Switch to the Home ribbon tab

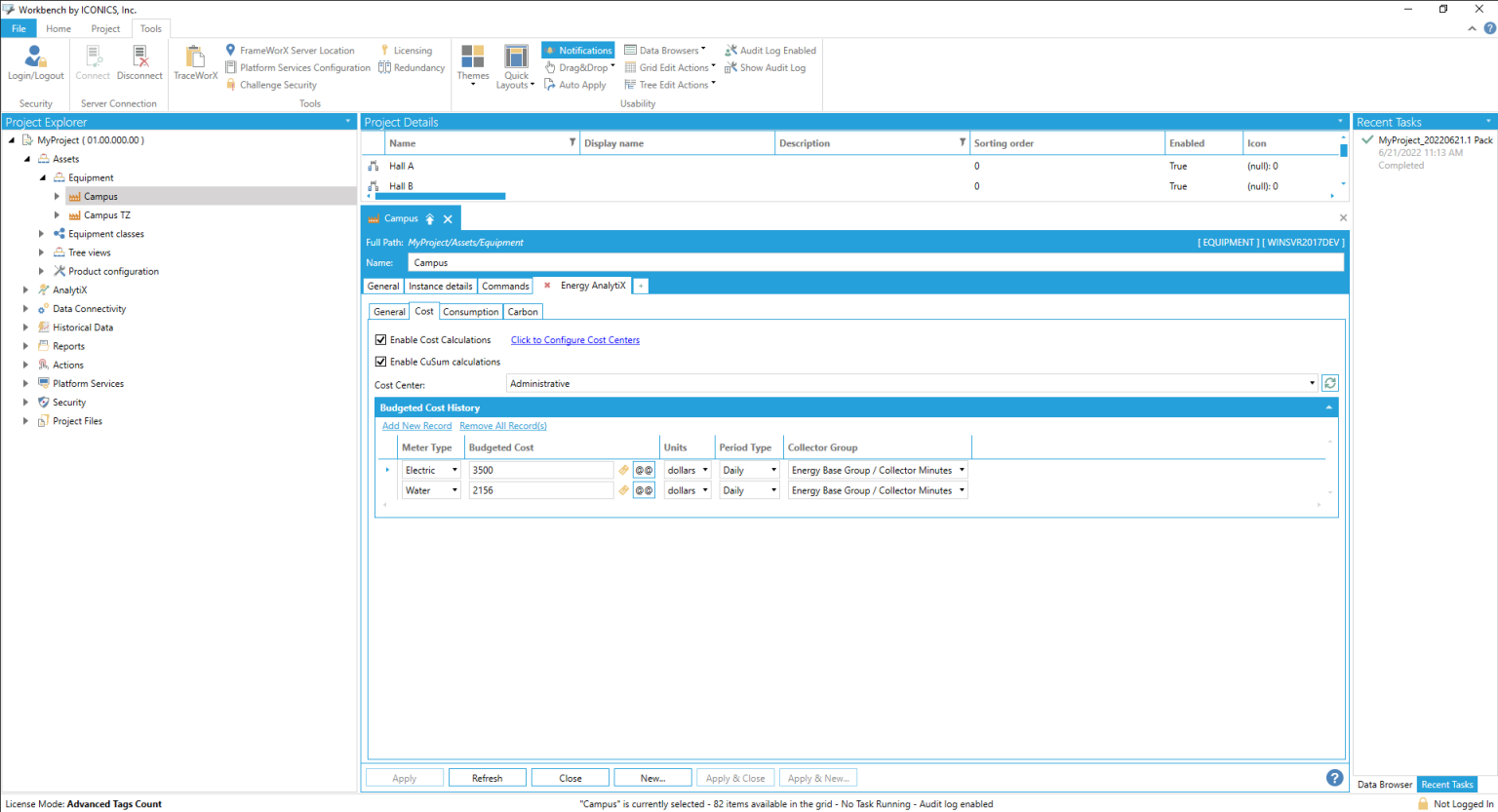pyautogui.click(x=59, y=28)
